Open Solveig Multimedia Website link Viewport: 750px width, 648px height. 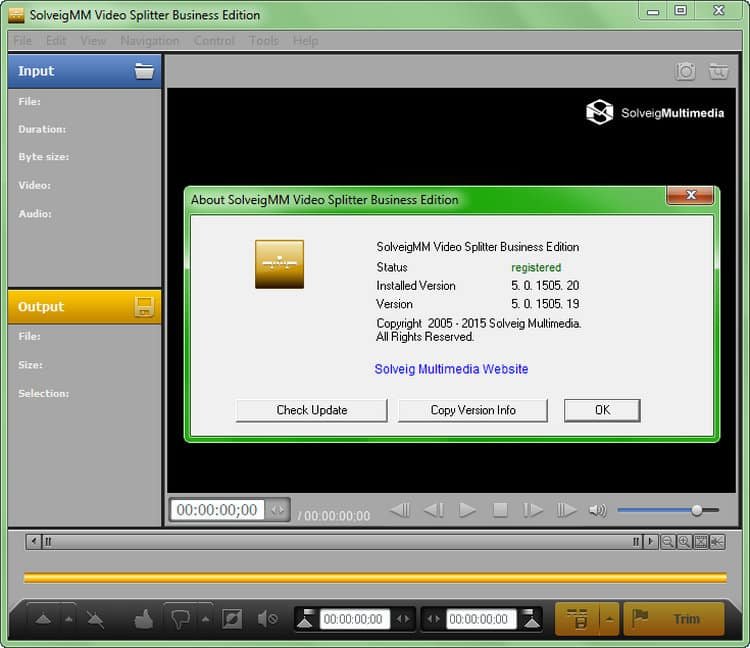pyautogui.click(x=451, y=369)
